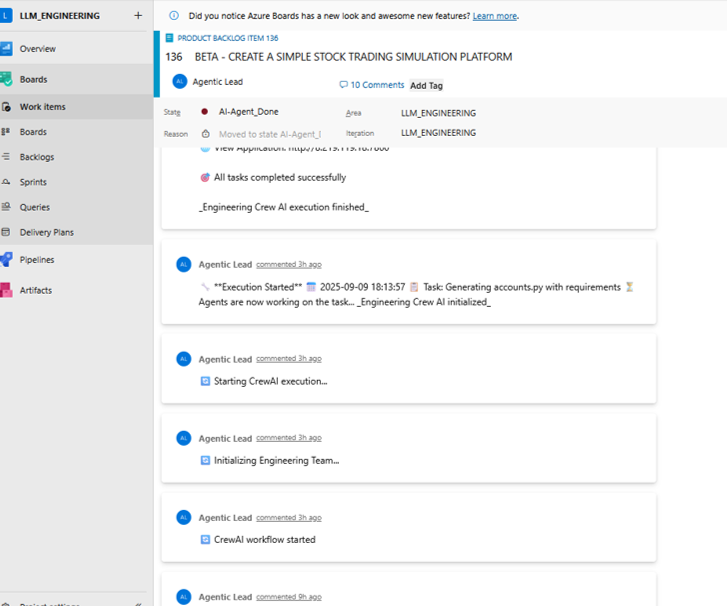The height and width of the screenshot is (606, 727).
Task: Click the info icon in the banner
Action: tap(174, 16)
